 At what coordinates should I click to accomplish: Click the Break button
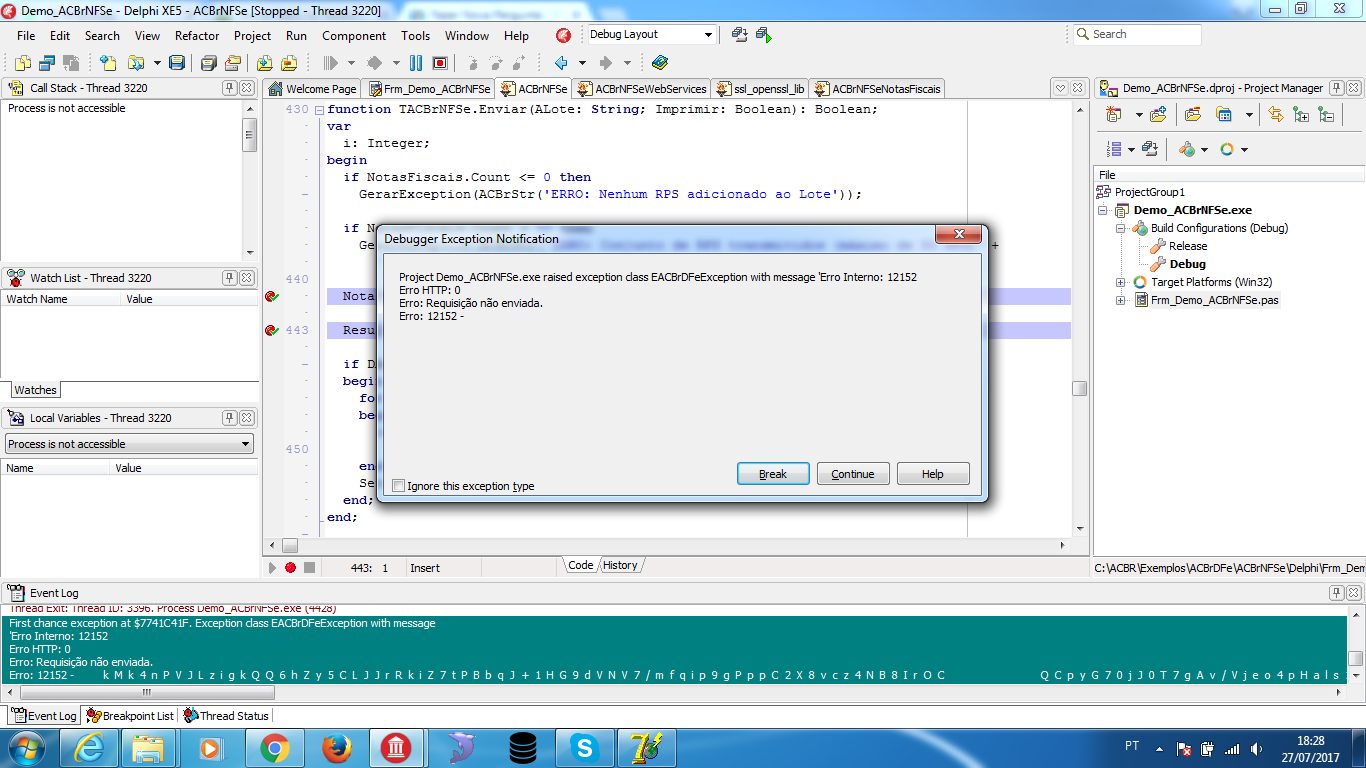[773, 474]
